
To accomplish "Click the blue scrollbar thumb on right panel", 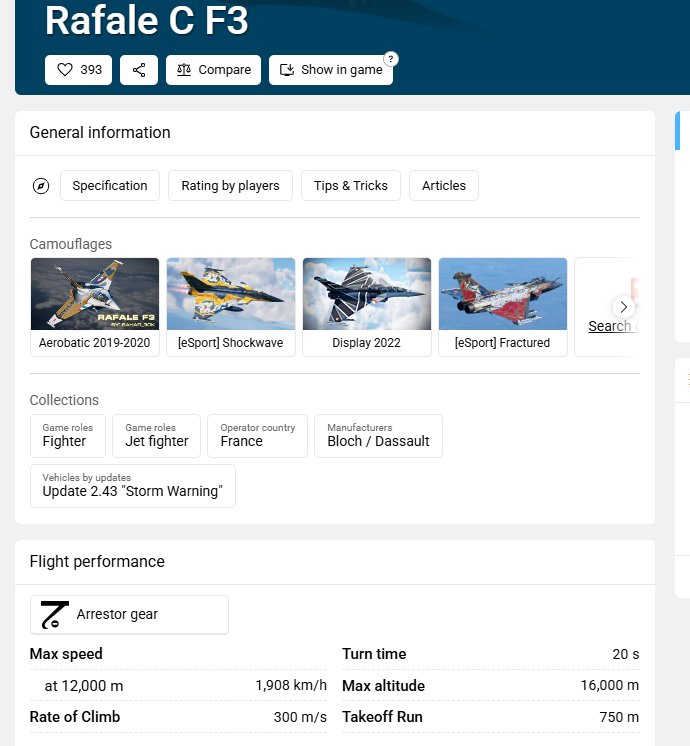I will [677, 131].
